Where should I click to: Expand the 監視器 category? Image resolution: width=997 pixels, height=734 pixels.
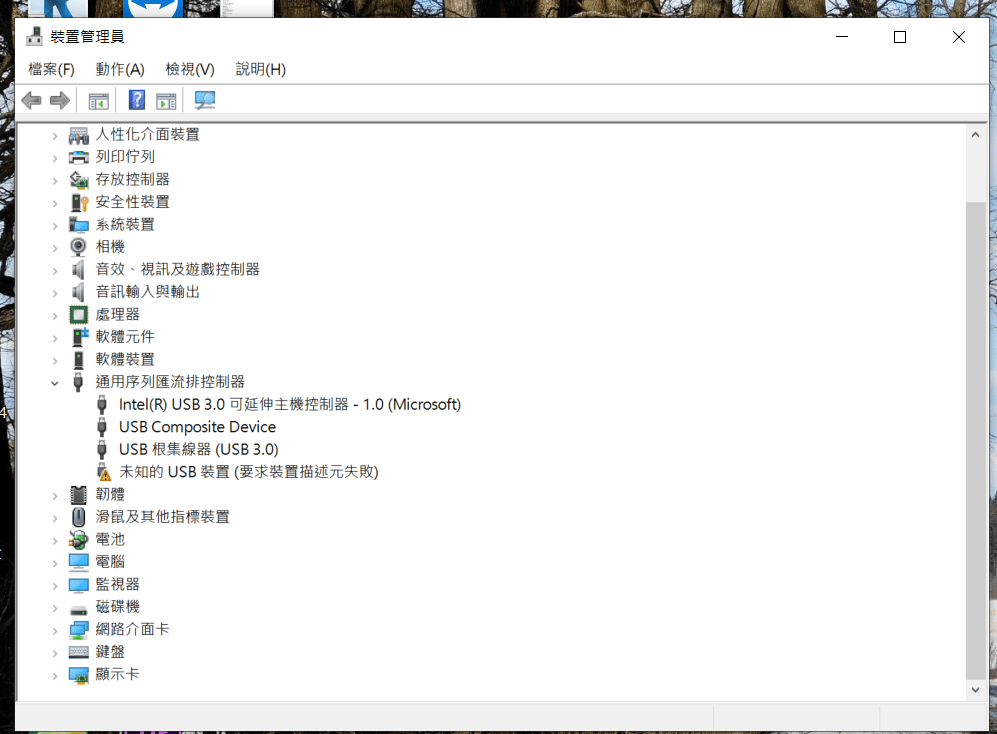[55, 586]
